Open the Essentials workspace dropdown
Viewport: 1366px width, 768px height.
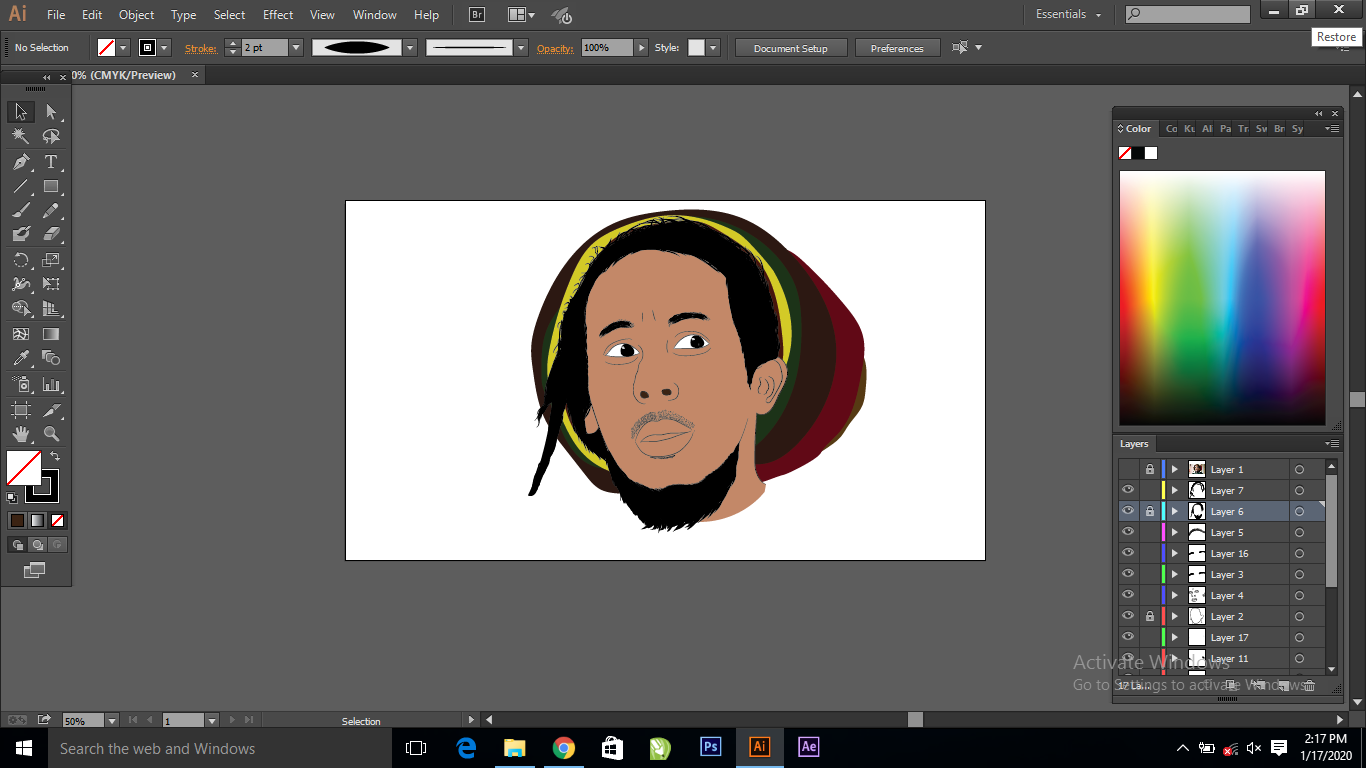tap(1068, 15)
